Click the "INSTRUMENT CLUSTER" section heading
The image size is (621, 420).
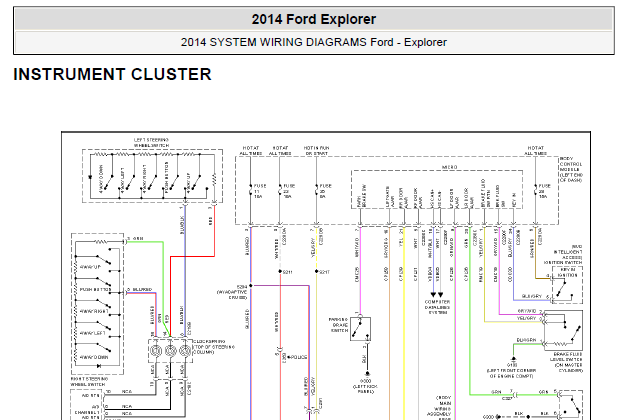point(112,74)
